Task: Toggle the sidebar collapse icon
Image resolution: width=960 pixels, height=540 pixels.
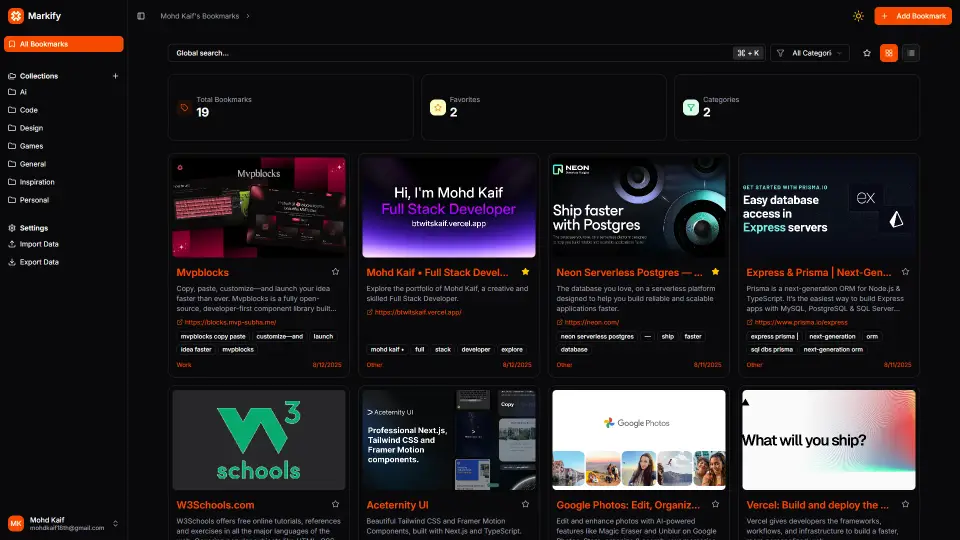Action: (141, 16)
